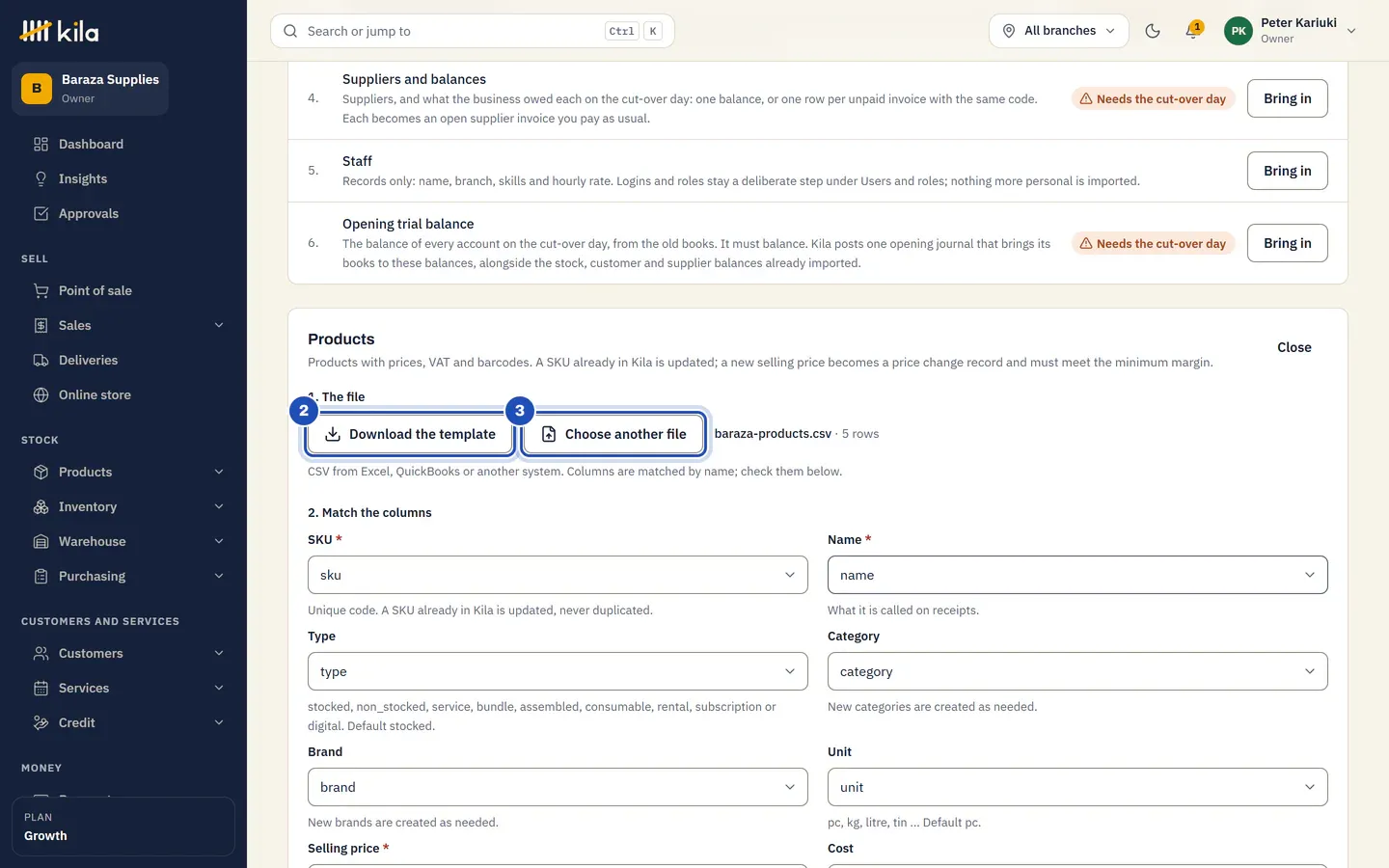Open Deliveries from the sidebar
This screenshot has width=1389, height=868.
(x=129, y=360)
